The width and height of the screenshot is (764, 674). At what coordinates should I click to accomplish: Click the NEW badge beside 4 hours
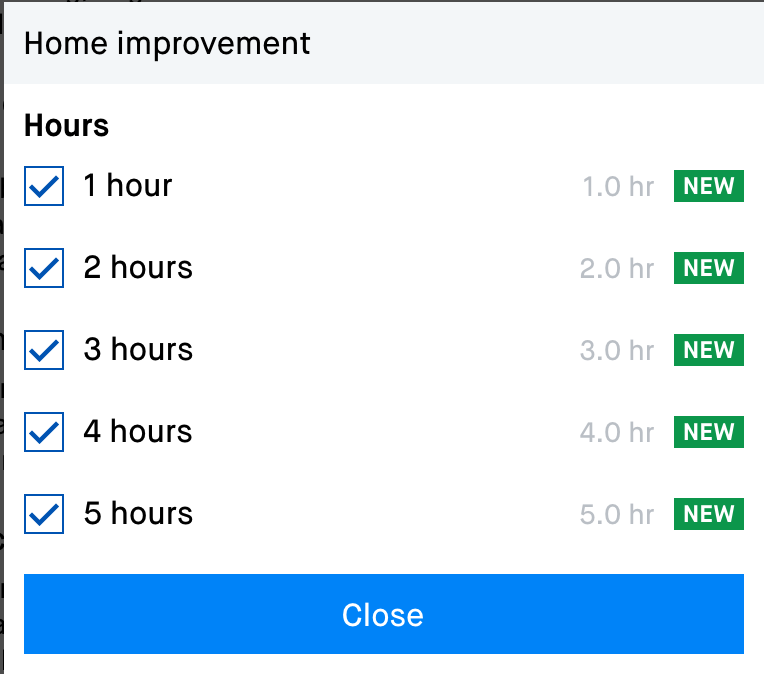click(x=709, y=432)
